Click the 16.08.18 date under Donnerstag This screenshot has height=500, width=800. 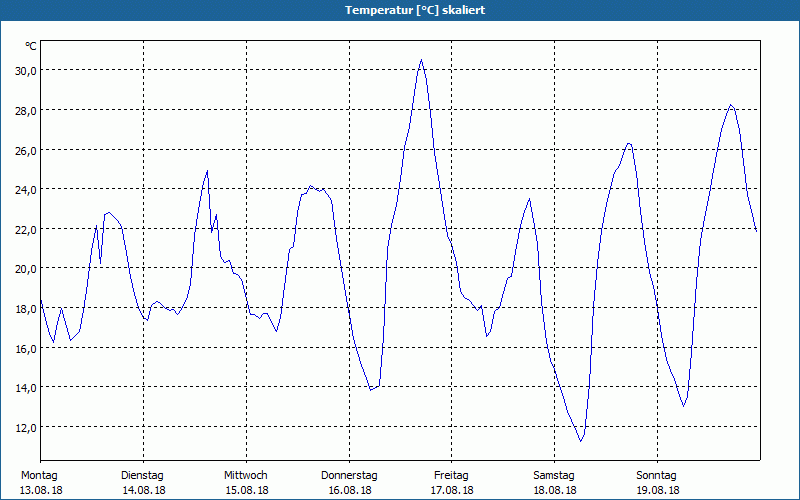pyautogui.click(x=349, y=490)
